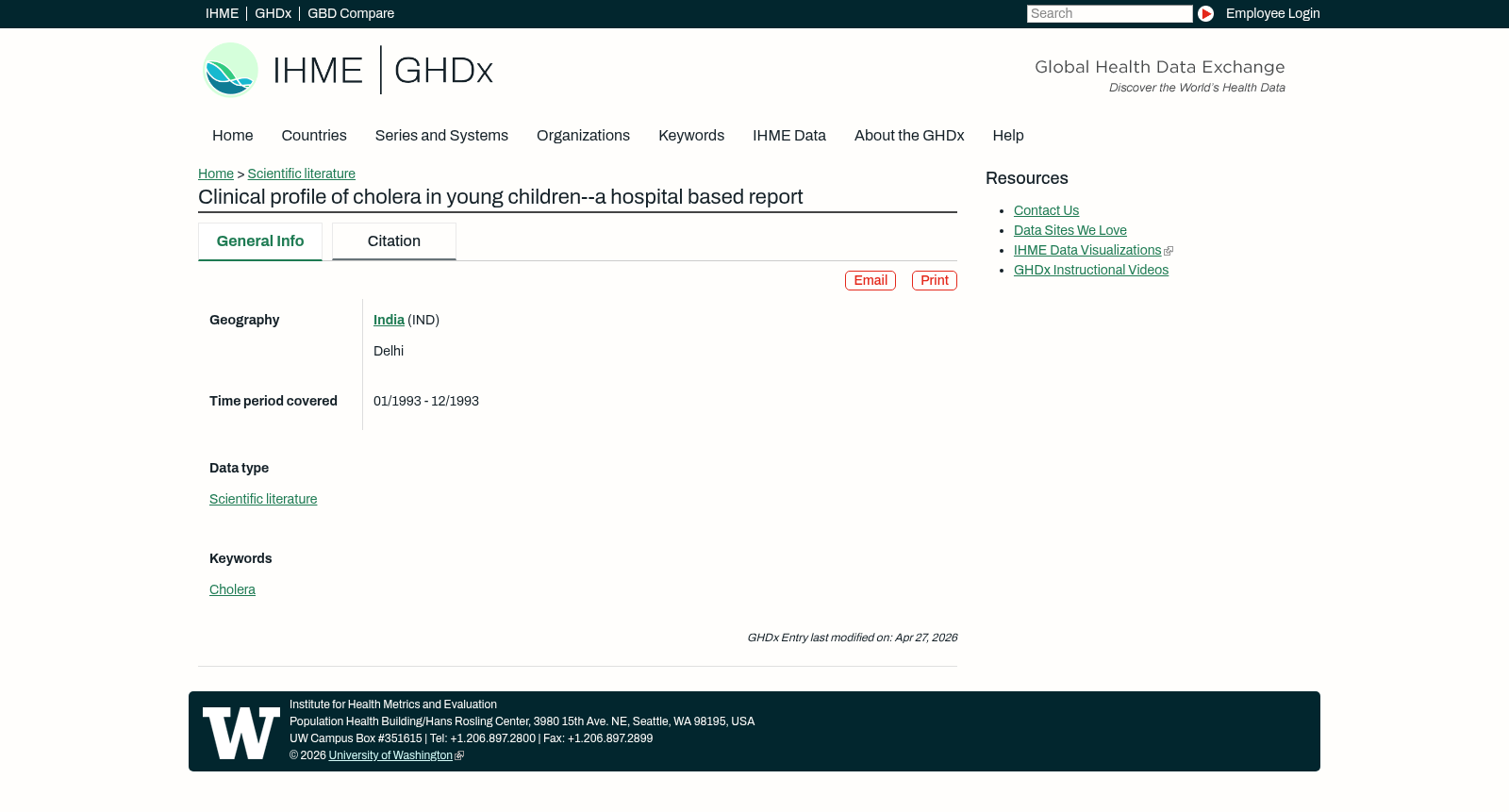Switch to the Citation tab
The height and width of the screenshot is (812, 1509).
[x=394, y=241]
